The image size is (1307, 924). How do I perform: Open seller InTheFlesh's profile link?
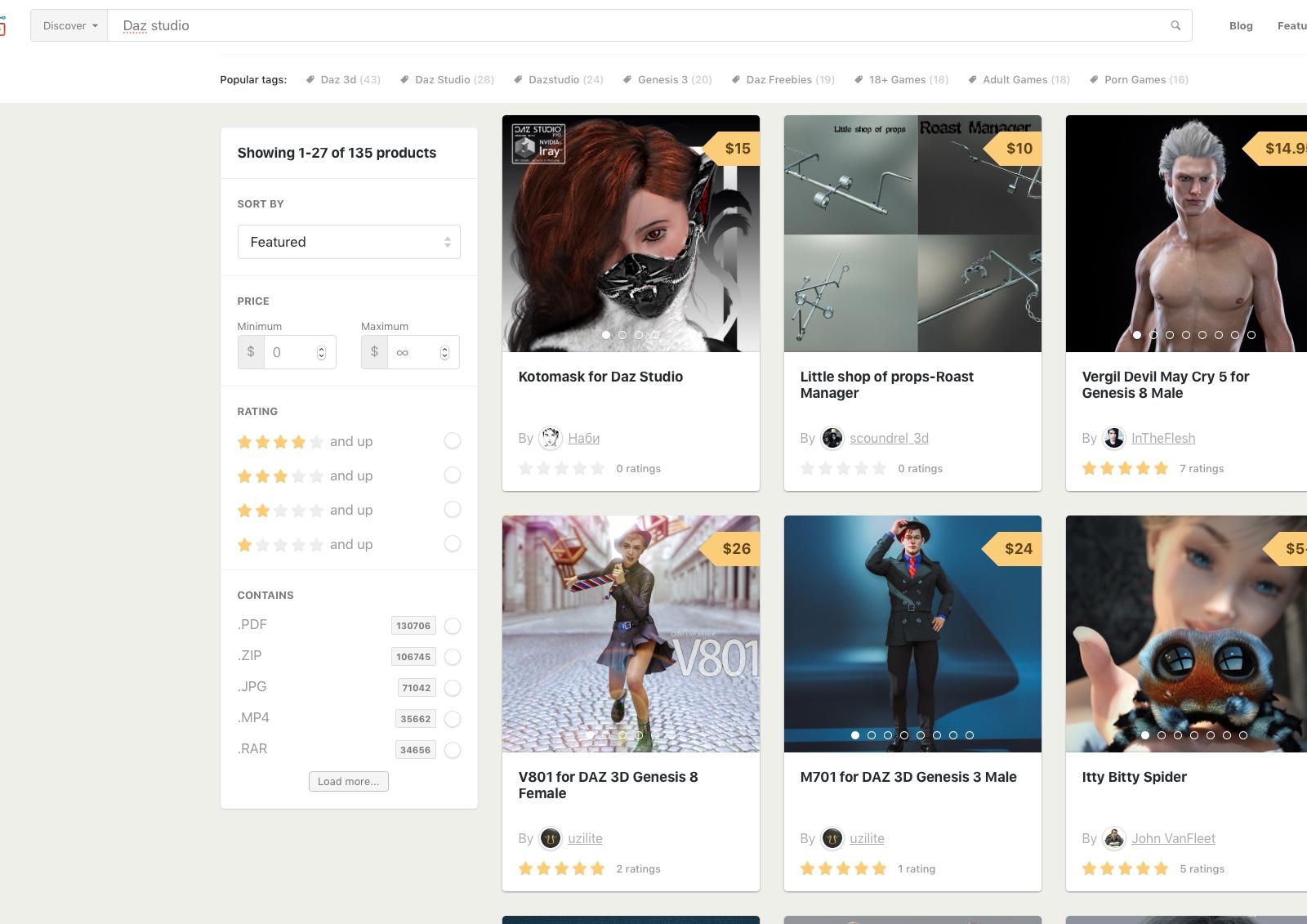(1163, 439)
